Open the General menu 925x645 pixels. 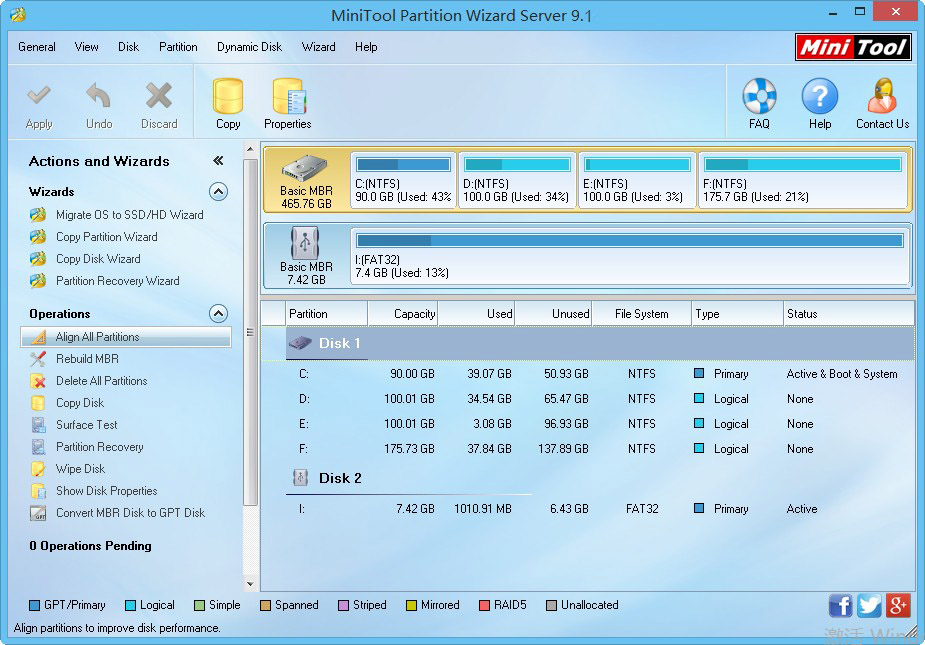37,47
